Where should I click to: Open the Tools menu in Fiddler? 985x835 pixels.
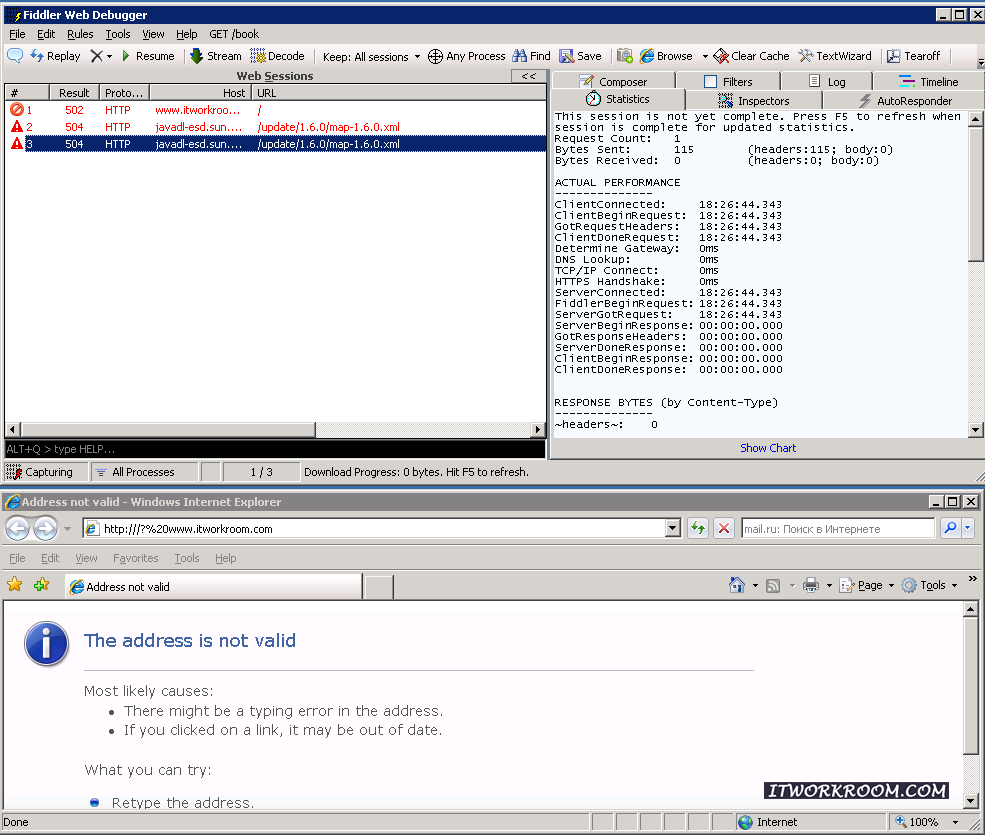pos(117,34)
